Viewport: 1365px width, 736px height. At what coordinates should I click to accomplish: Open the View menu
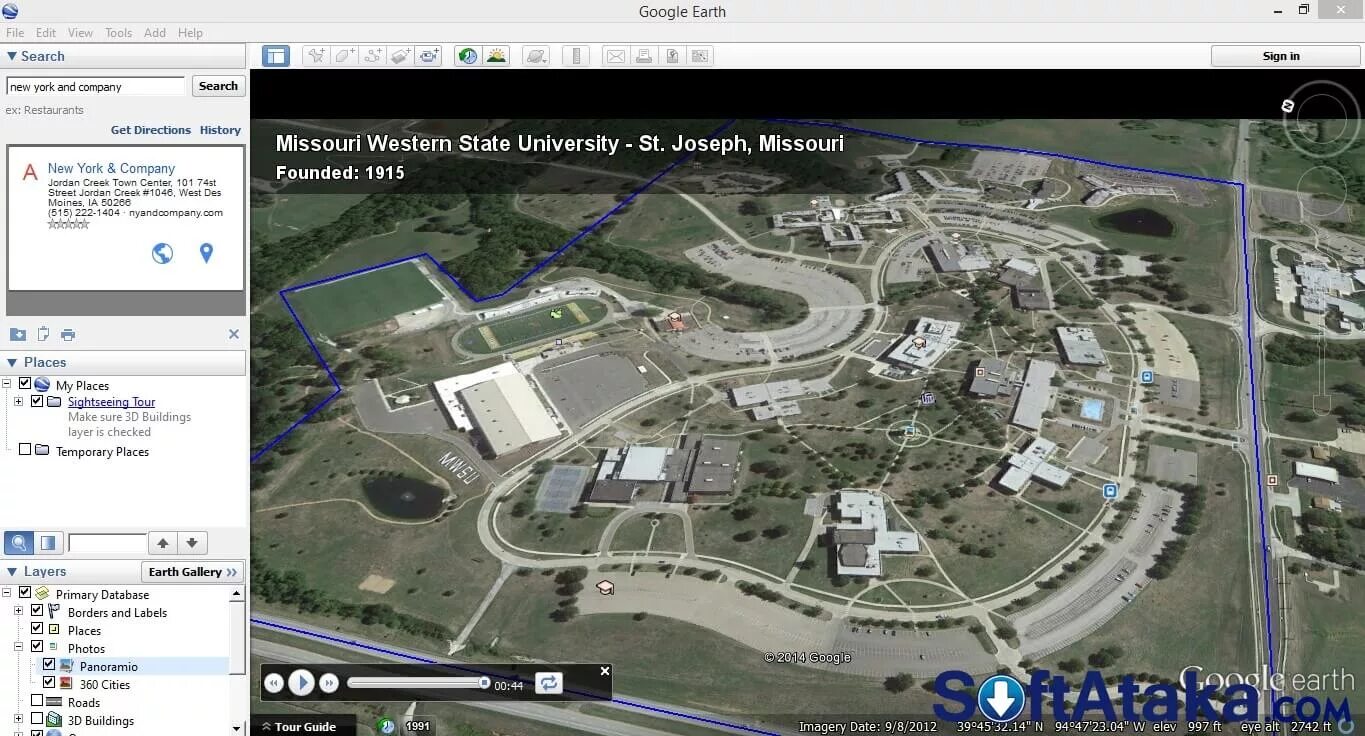(x=80, y=33)
